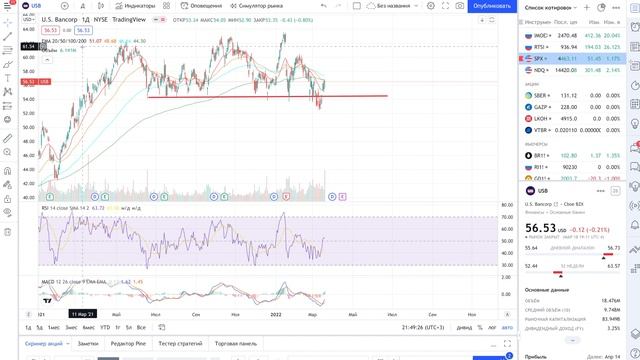The height and width of the screenshot is (360, 640).
Task: Lock all drawing tools
Action: pos(7,199)
